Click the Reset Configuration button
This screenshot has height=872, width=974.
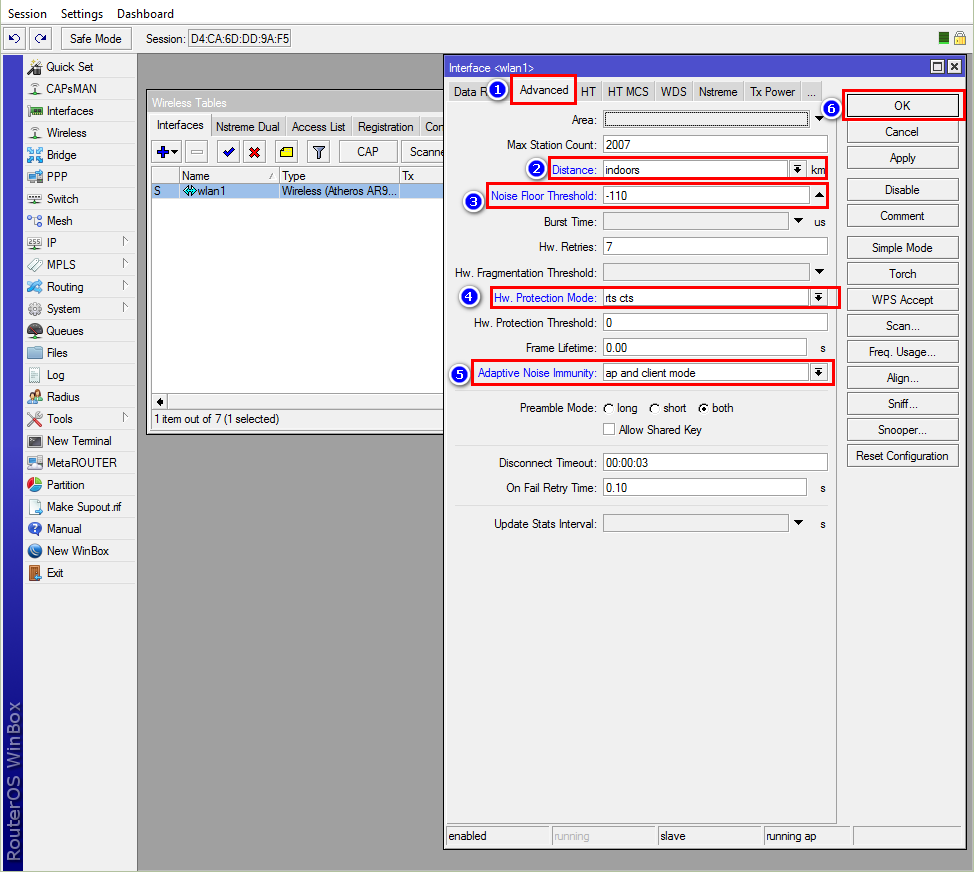[903, 456]
